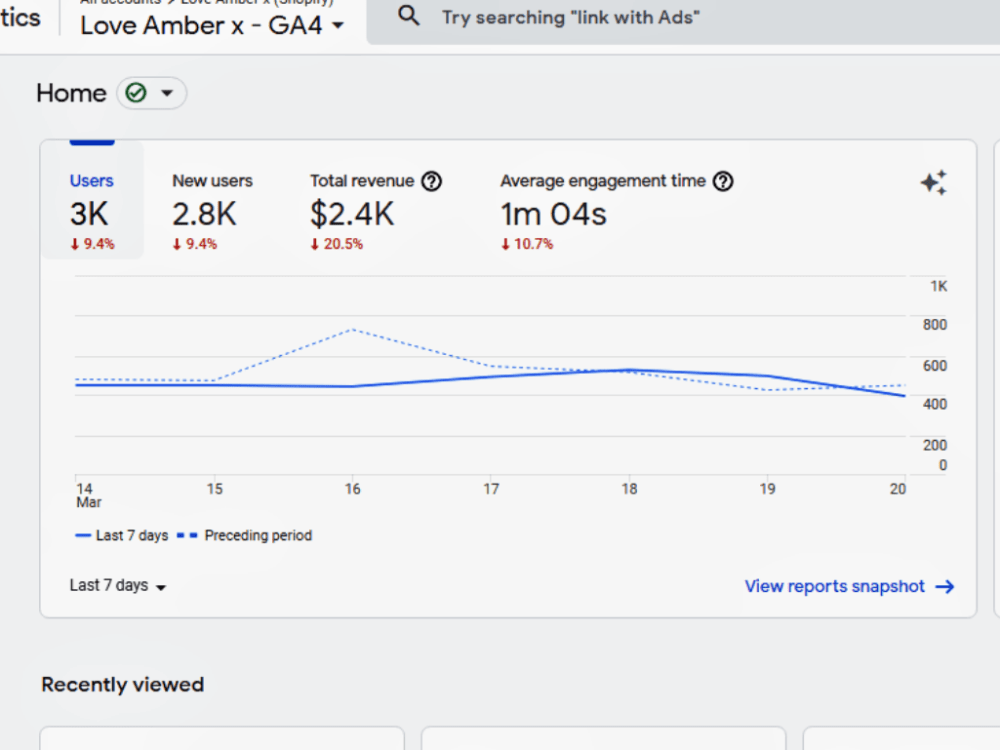Click the red down arrow under Users
The width and height of the screenshot is (1000, 750).
(75, 244)
